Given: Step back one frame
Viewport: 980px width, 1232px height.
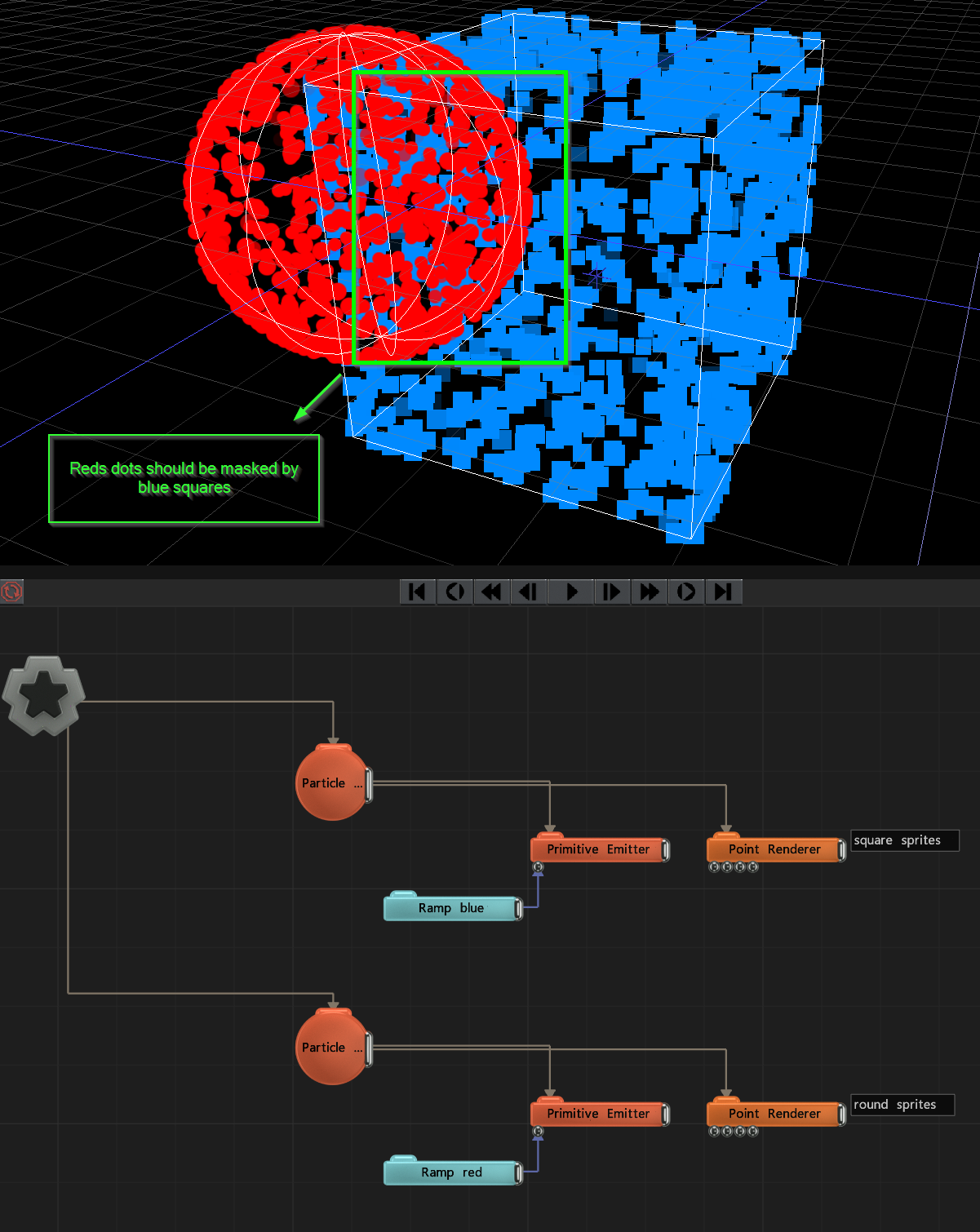Looking at the screenshot, I should pyautogui.click(x=528, y=592).
